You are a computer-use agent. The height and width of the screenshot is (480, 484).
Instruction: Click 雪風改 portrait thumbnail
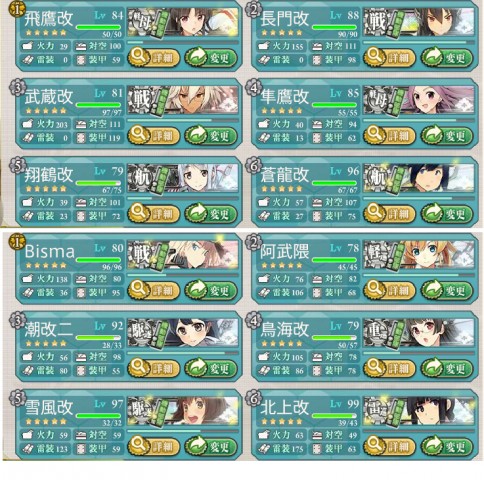point(183,411)
